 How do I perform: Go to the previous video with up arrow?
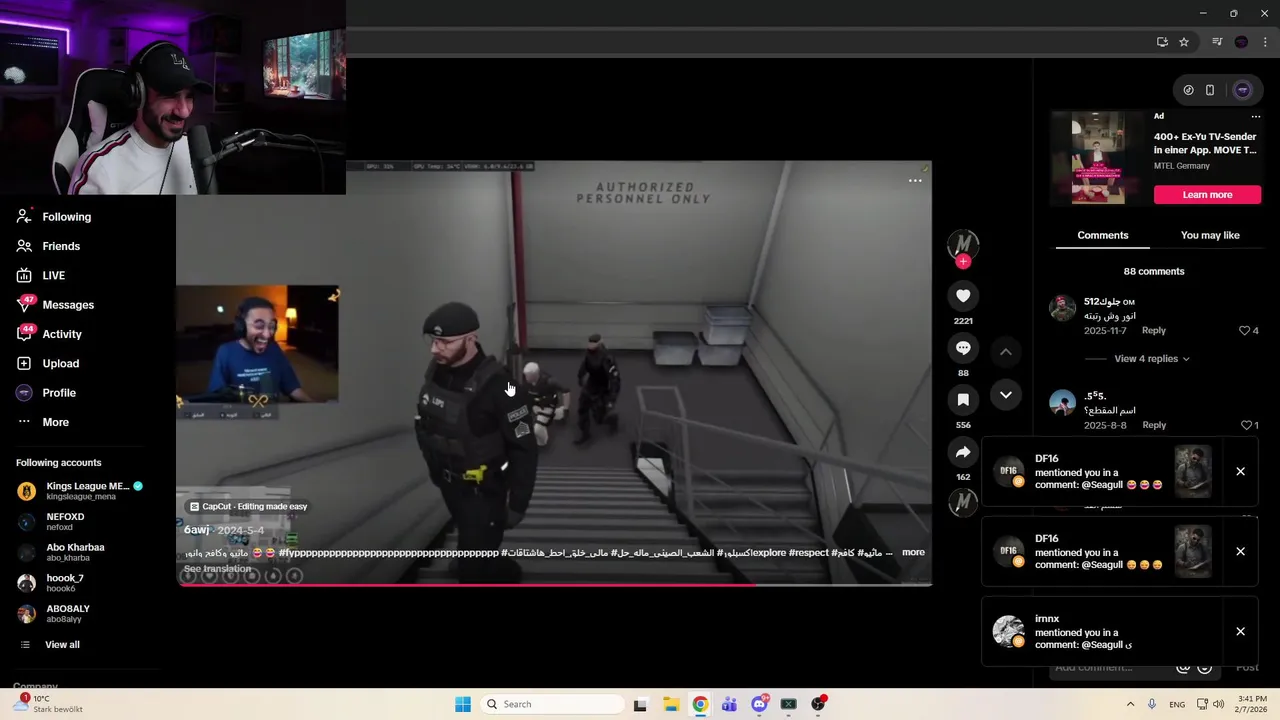coord(1006,352)
